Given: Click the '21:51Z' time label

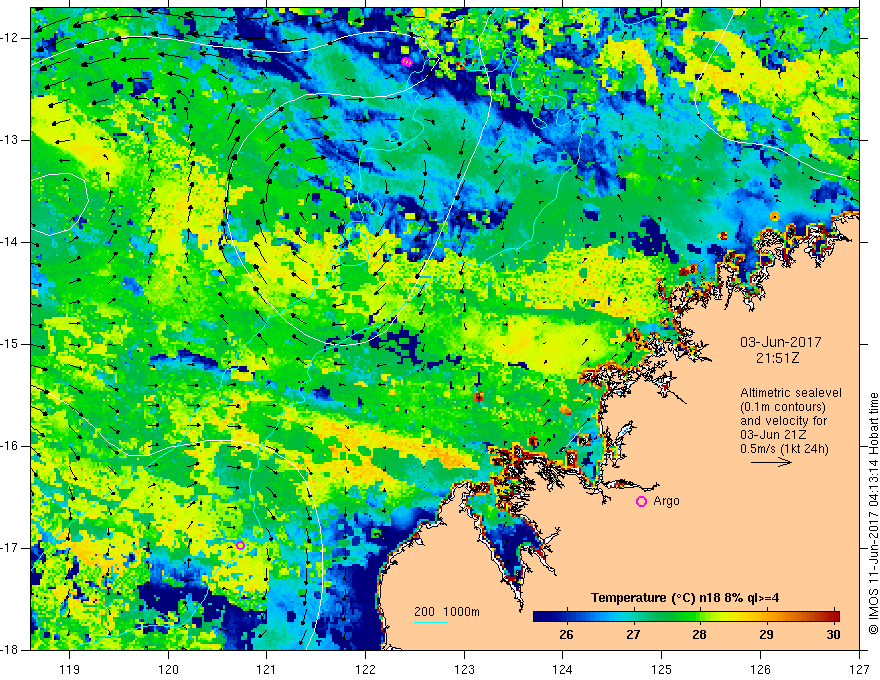Looking at the screenshot, I should [778, 358].
